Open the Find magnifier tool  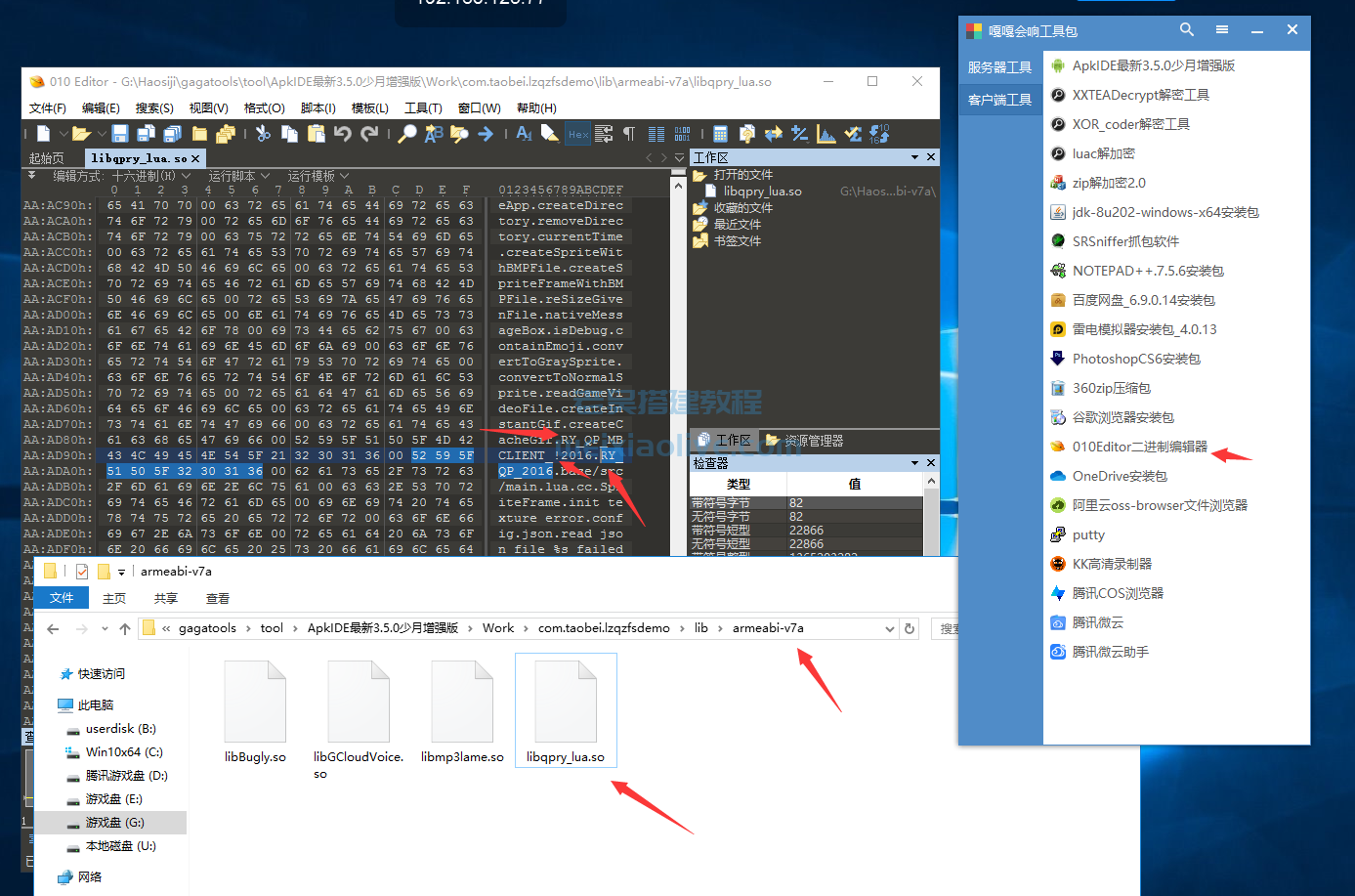[407, 134]
